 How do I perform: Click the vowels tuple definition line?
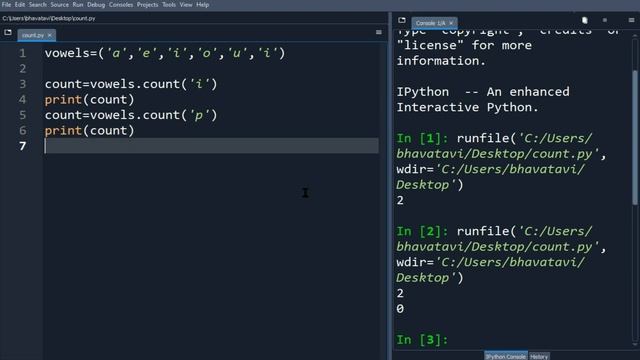(x=165, y=53)
